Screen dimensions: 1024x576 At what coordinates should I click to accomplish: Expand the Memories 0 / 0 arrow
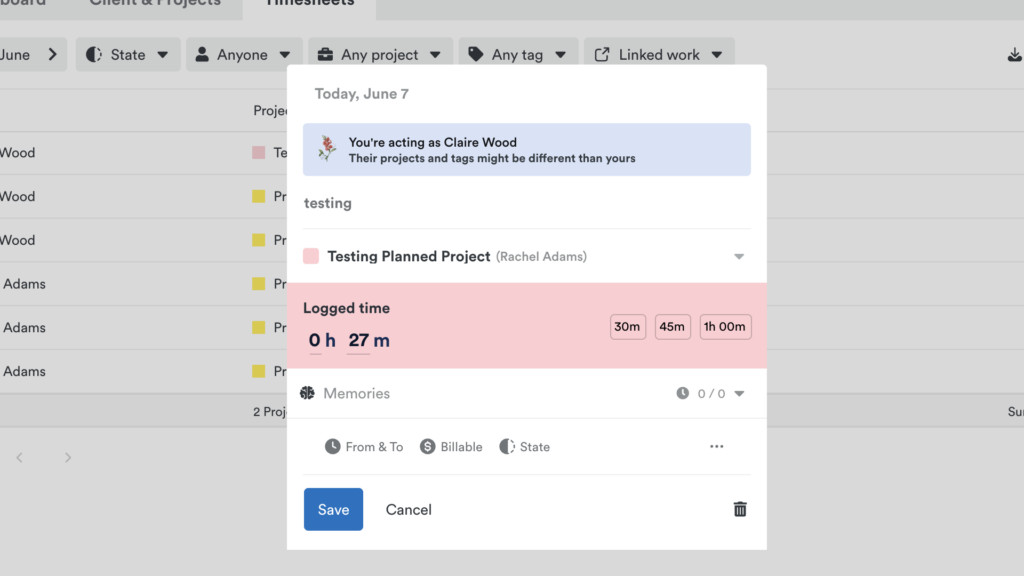739,394
